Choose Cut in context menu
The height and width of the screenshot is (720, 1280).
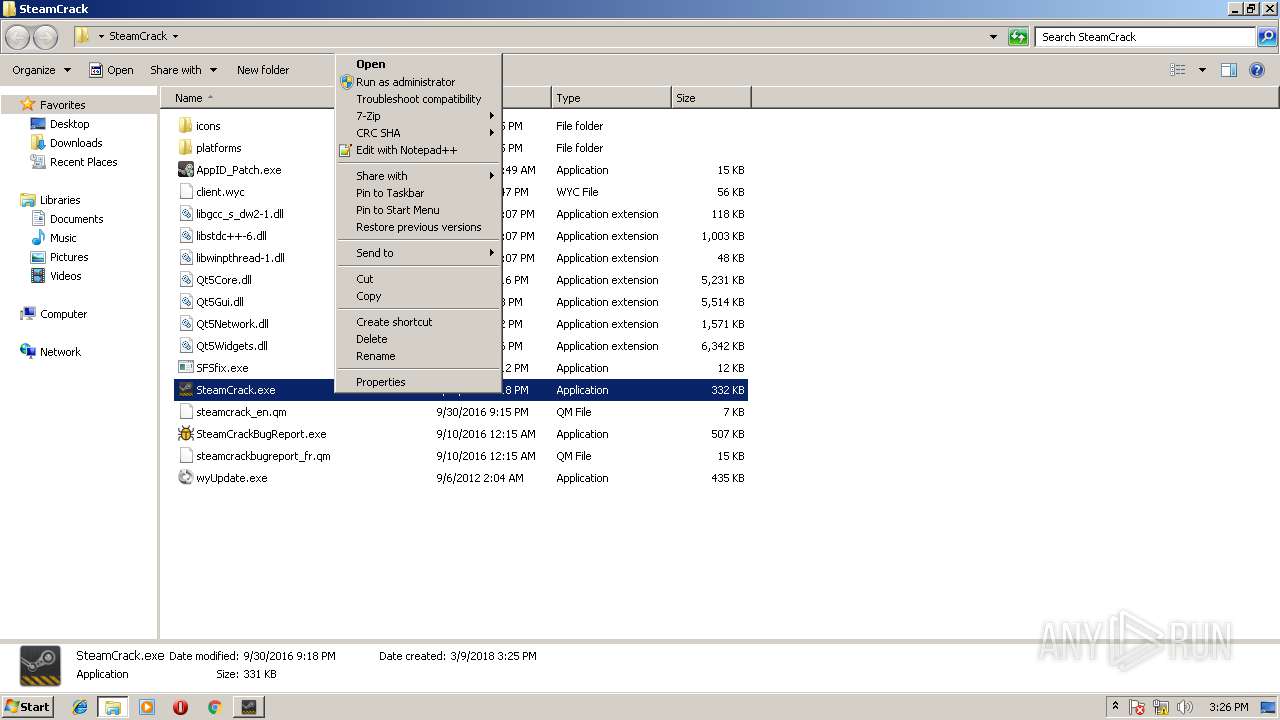pyautogui.click(x=418, y=279)
